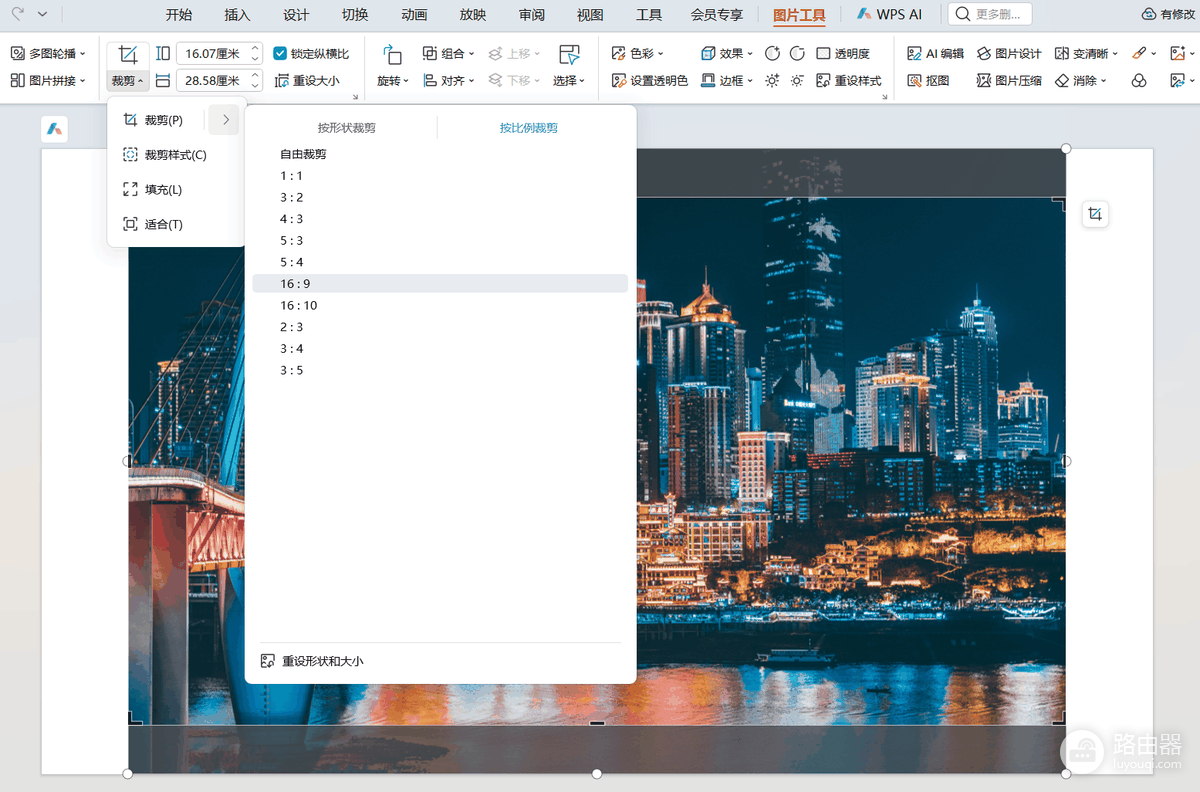The width and height of the screenshot is (1200, 792).
Task: Click the rotate (旋转) icon
Action: pos(392,55)
